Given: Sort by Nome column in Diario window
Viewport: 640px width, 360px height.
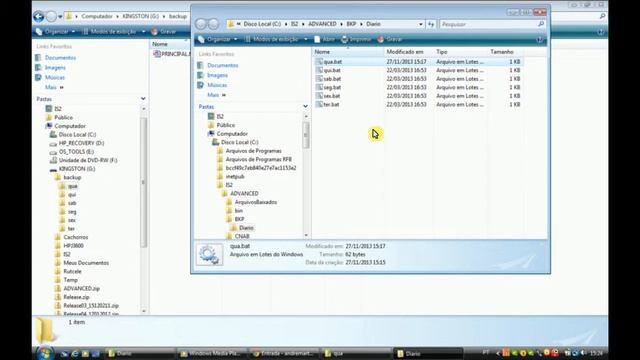Looking at the screenshot, I should pyautogui.click(x=348, y=52).
